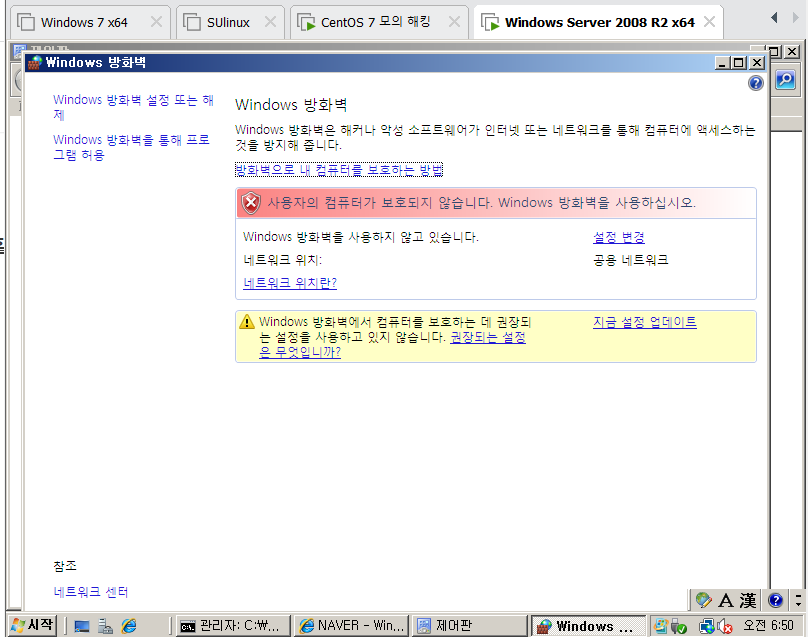
Task: Maximize the Windows 방화벽 window
Action: (x=738, y=63)
